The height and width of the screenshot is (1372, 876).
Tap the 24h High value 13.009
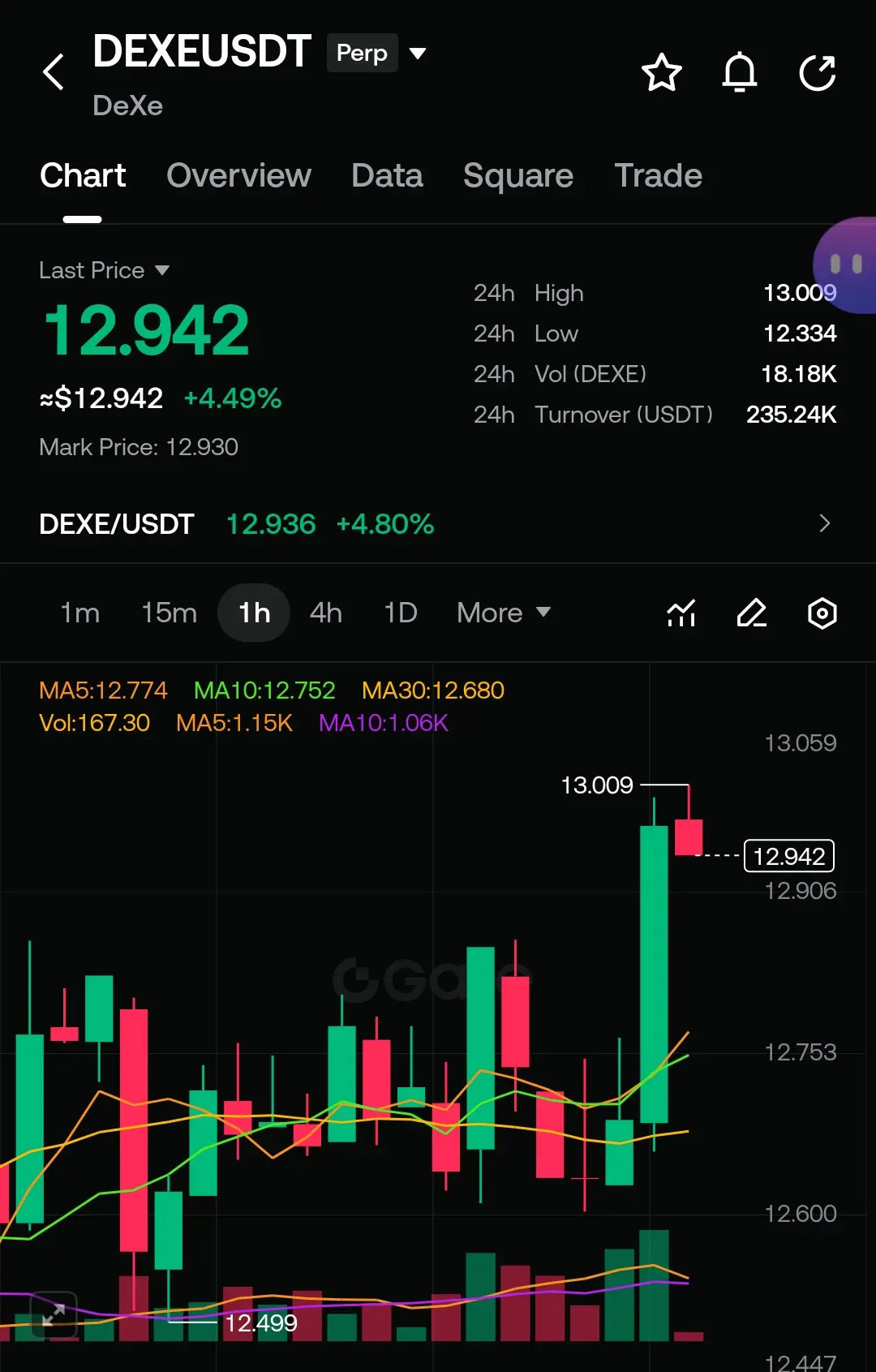[800, 293]
